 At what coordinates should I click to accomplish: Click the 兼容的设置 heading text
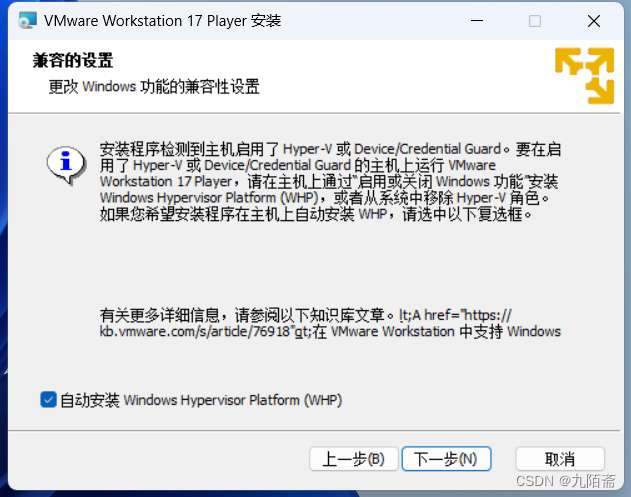(x=73, y=61)
